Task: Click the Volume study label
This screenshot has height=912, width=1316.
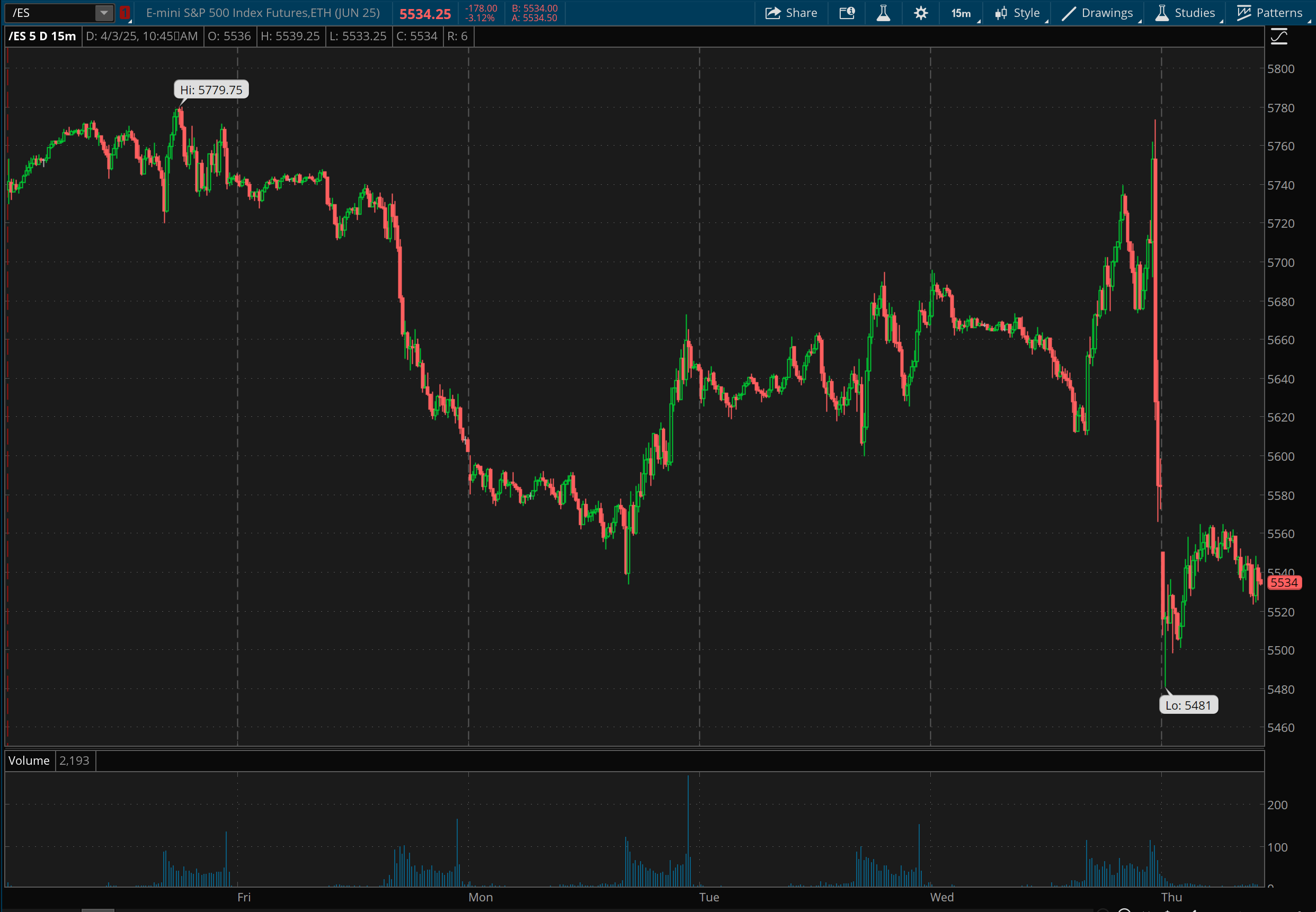Action: point(29,761)
